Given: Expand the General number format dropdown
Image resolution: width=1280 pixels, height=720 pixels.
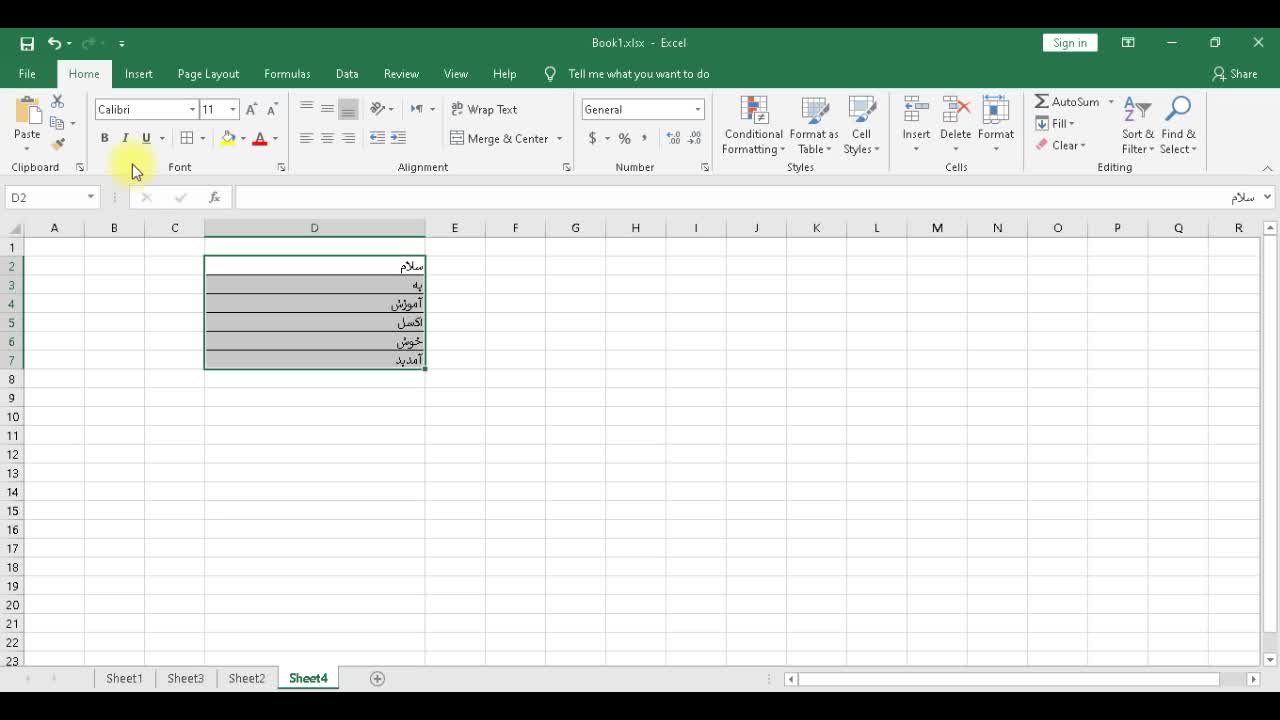Looking at the screenshot, I should click(697, 109).
